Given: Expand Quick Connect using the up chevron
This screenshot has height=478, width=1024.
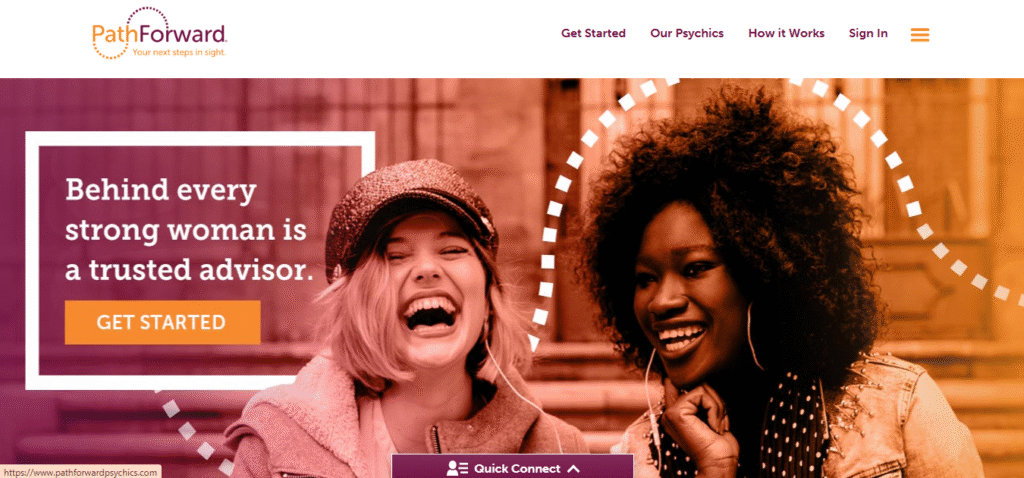Looking at the screenshot, I should (573, 468).
